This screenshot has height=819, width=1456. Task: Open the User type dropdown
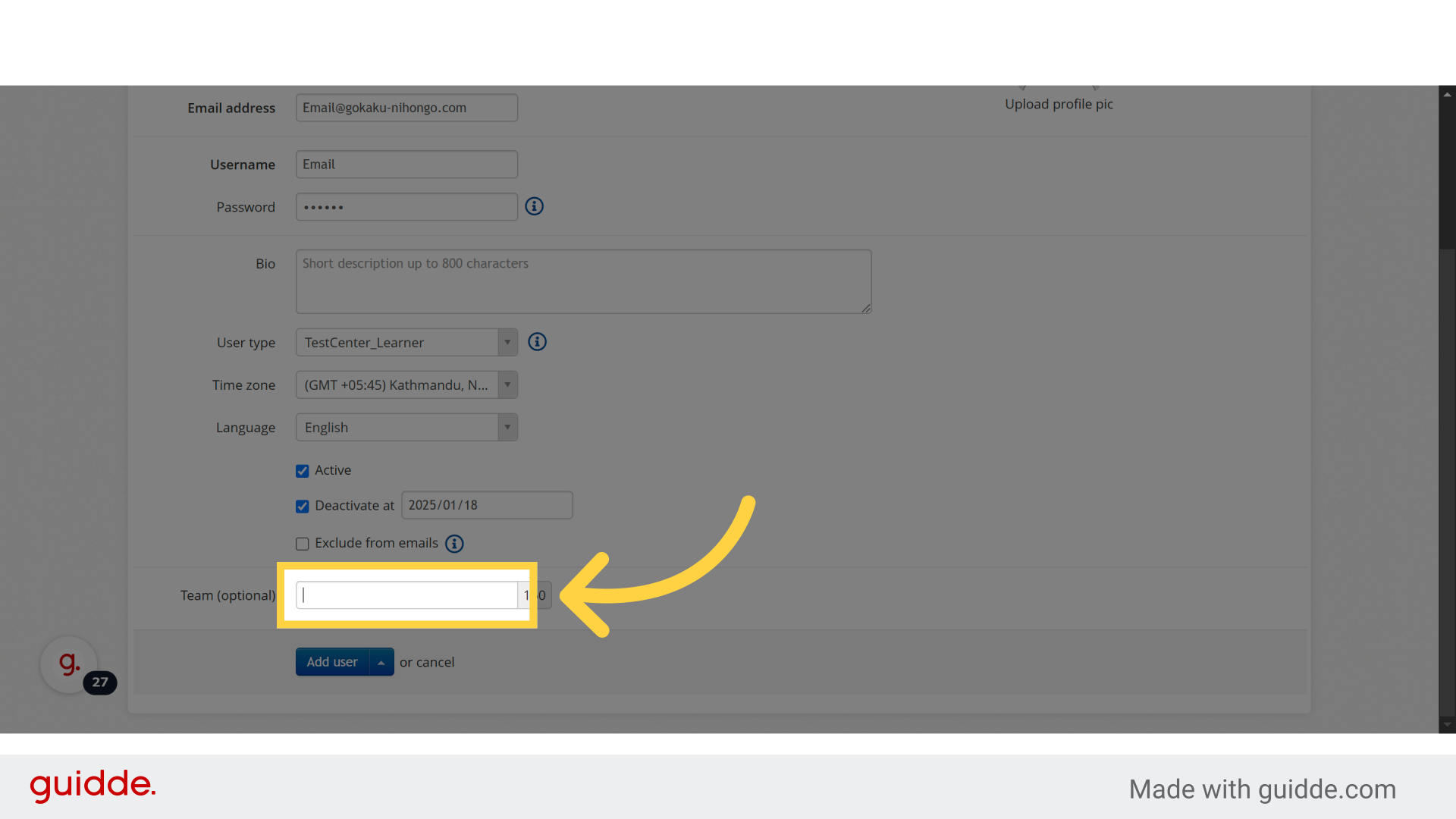point(406,343)
